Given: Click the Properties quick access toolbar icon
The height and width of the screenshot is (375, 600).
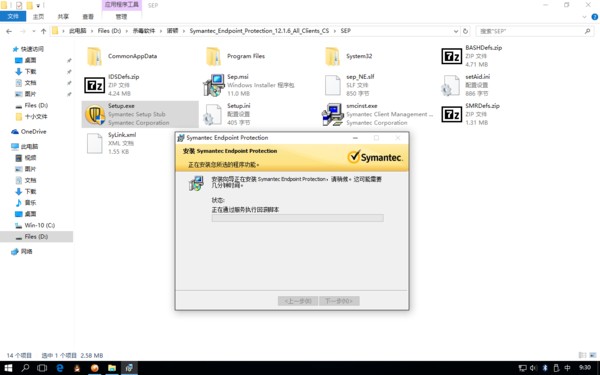Looking at the screenshot, I should pyautogui.click(x=19, y=5).
